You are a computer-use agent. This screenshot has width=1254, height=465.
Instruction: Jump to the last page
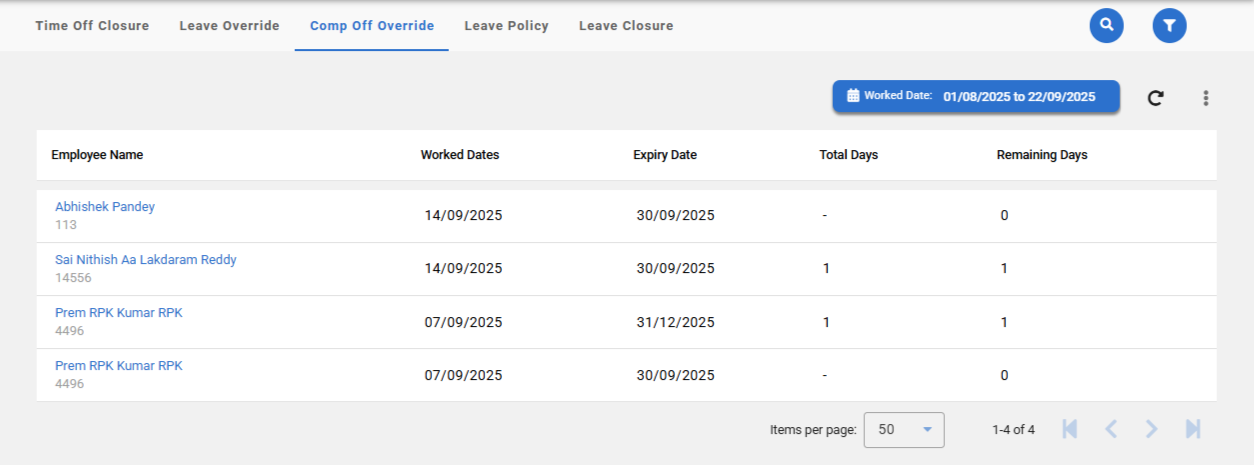1192,429
